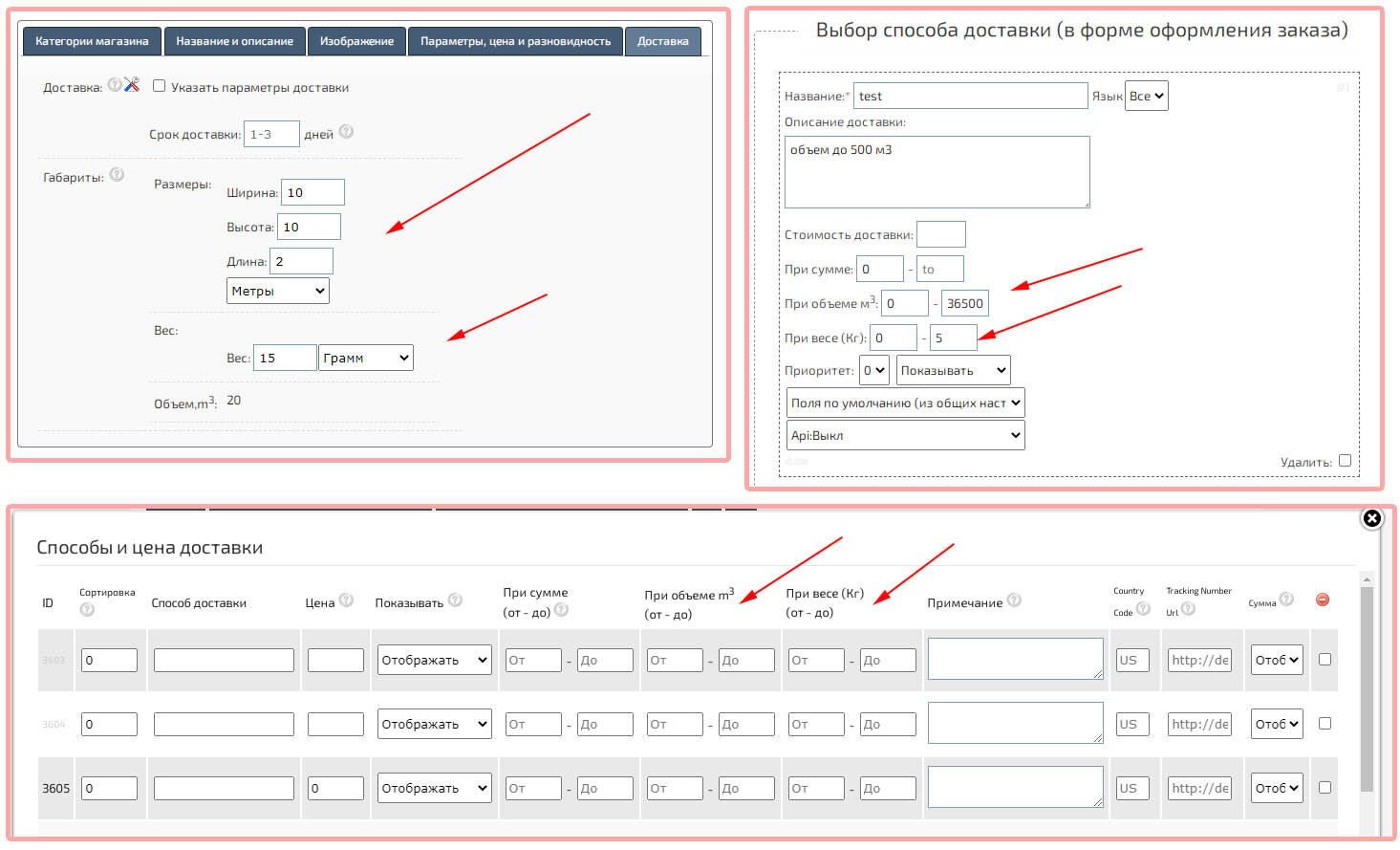Click the red minus icon in table header
The image size is (1400, 850).
click(1323, 599)
